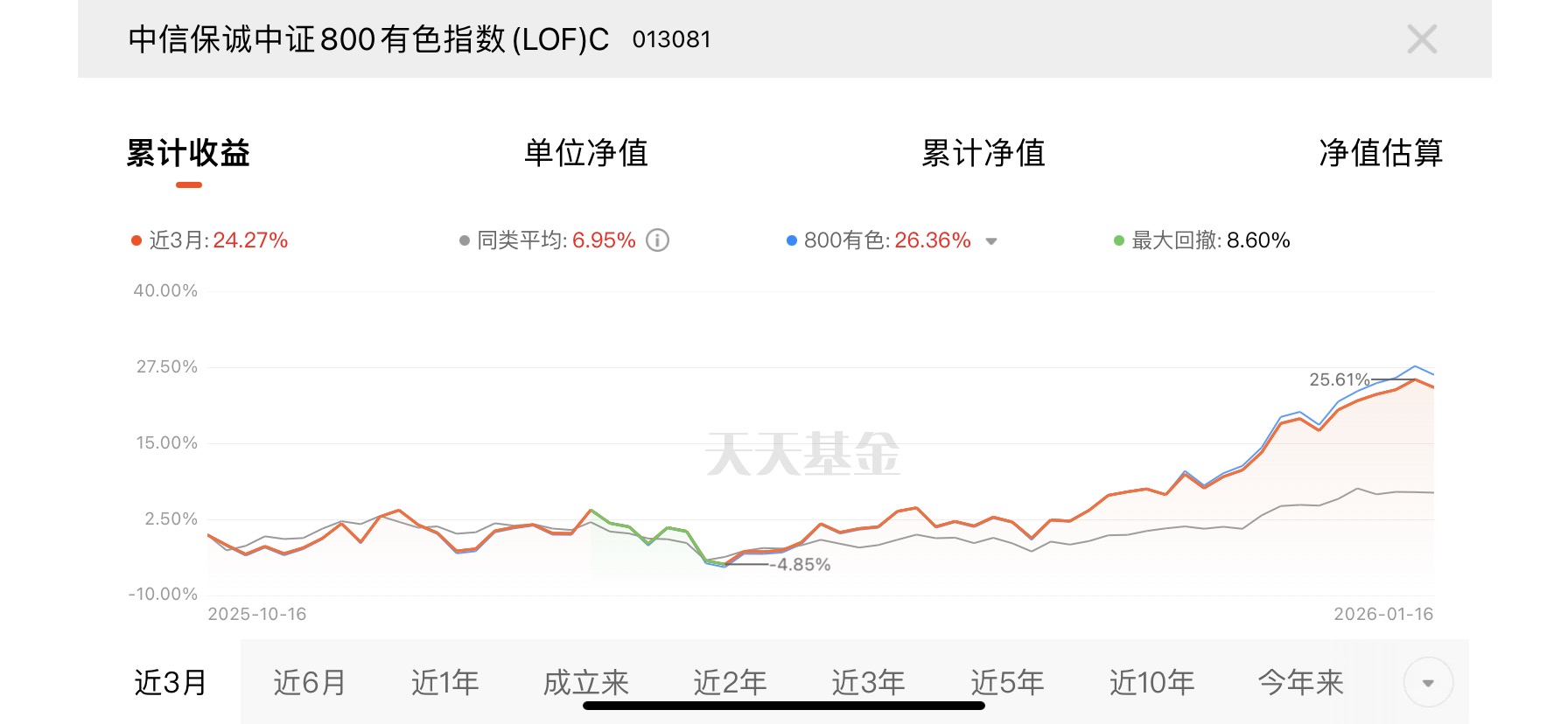Open the more time ranges dropdown

tap(1428, 682)
